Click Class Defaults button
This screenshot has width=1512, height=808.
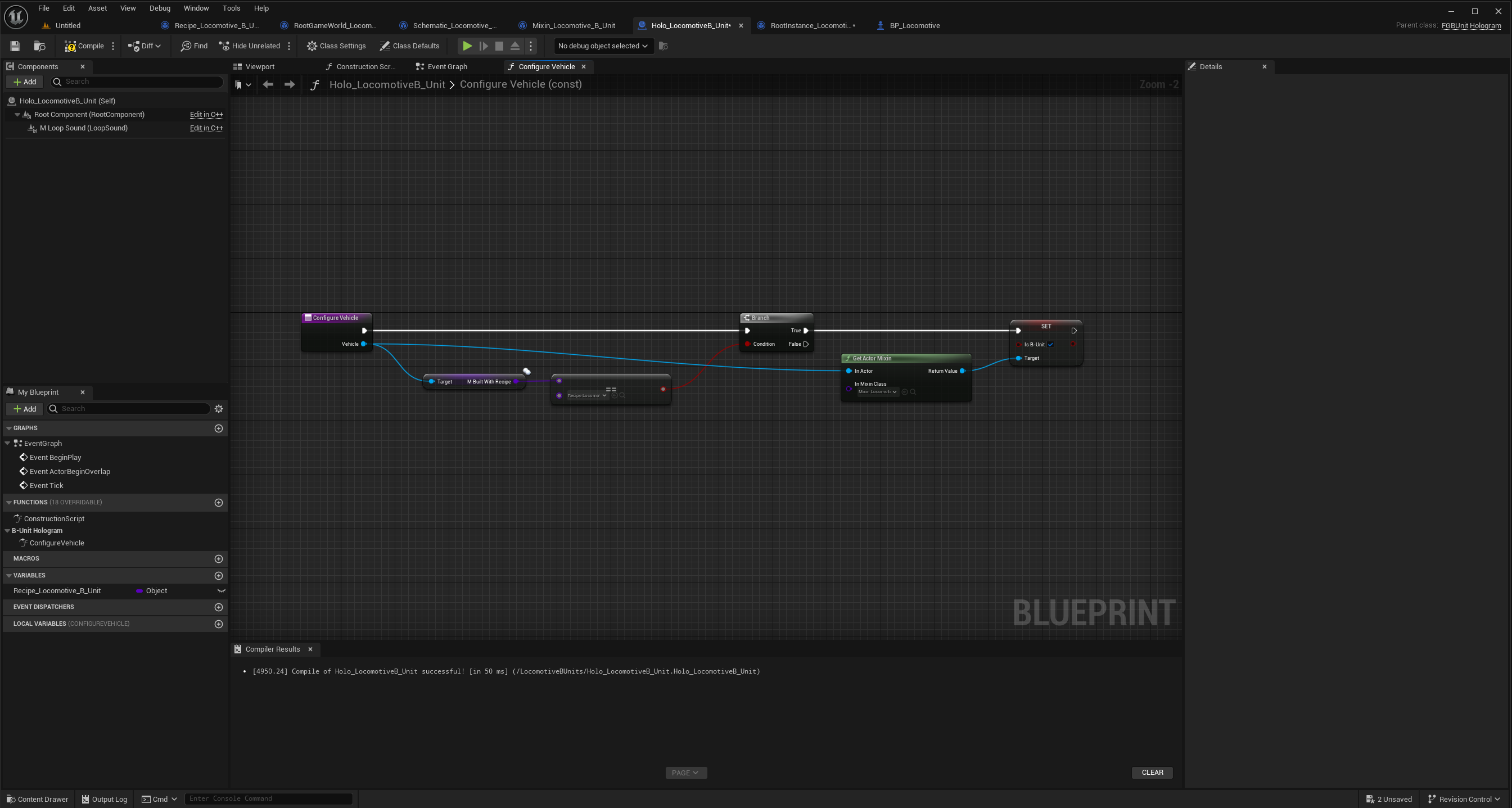click(409, 46)
